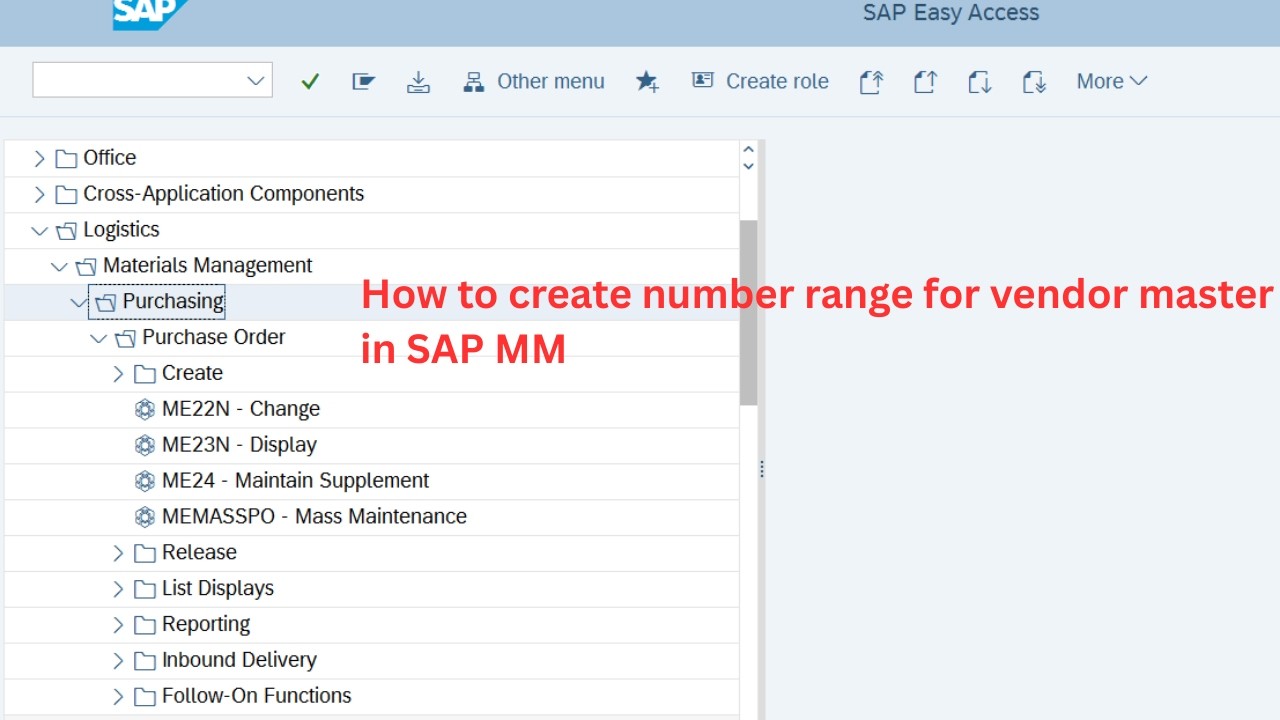The height and width of the screenshot is (720, 1280).
Task: Open the Display/Change toolbar icon
Action: (364, 82)
